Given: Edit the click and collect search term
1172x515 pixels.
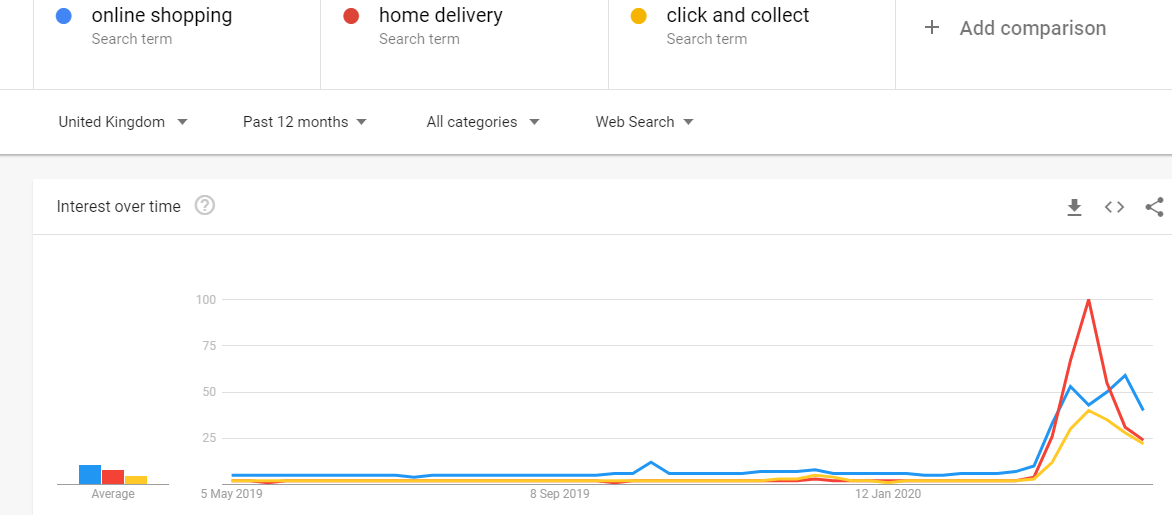Looking at the screenshot, I should (738, 15).
